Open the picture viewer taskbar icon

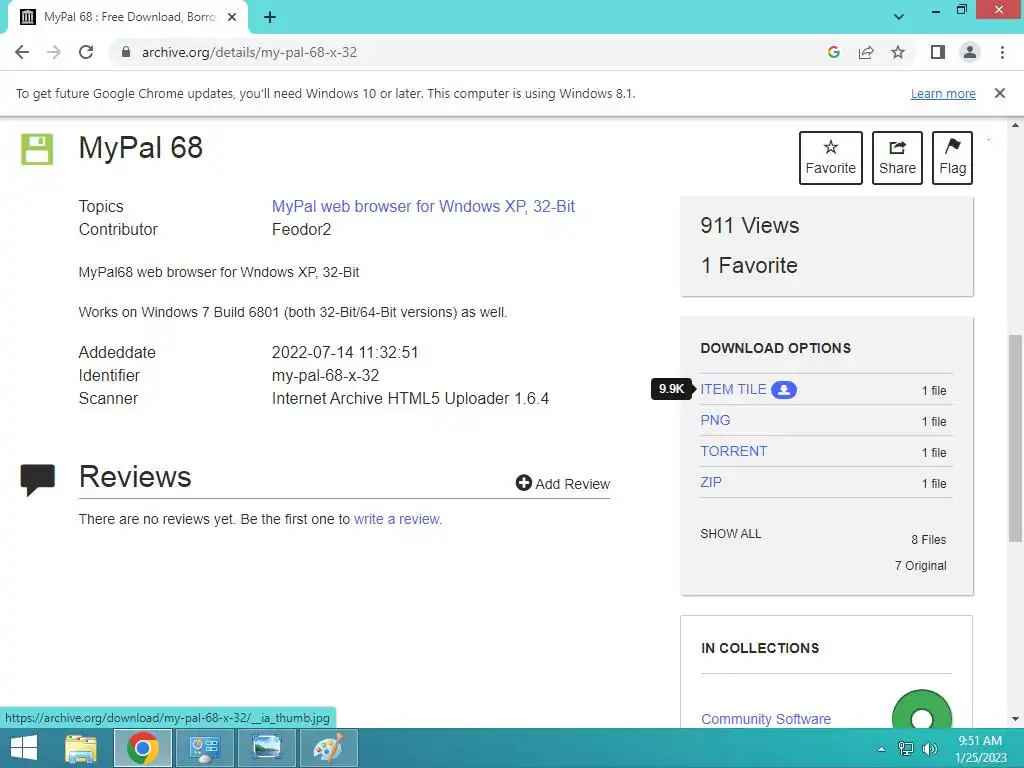pyautogui.click(x=266, y=748)
